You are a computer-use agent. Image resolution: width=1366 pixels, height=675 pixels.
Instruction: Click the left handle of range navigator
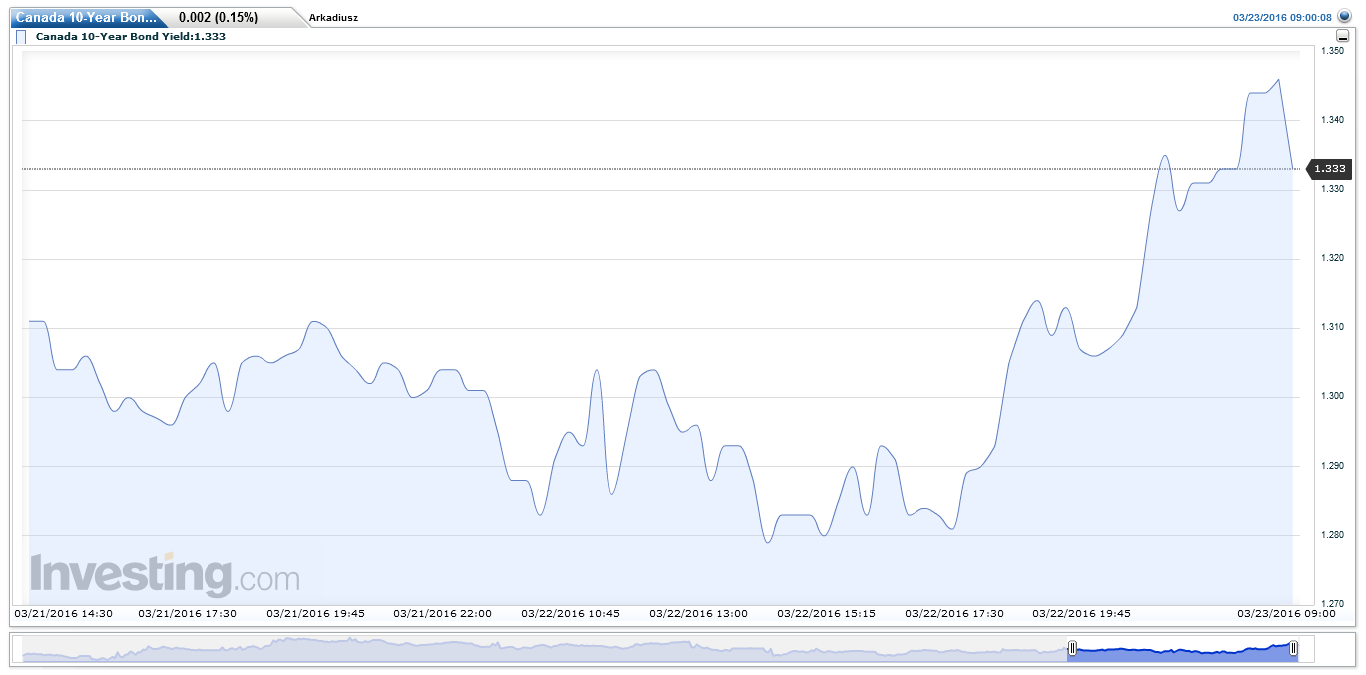point(1071,649)
